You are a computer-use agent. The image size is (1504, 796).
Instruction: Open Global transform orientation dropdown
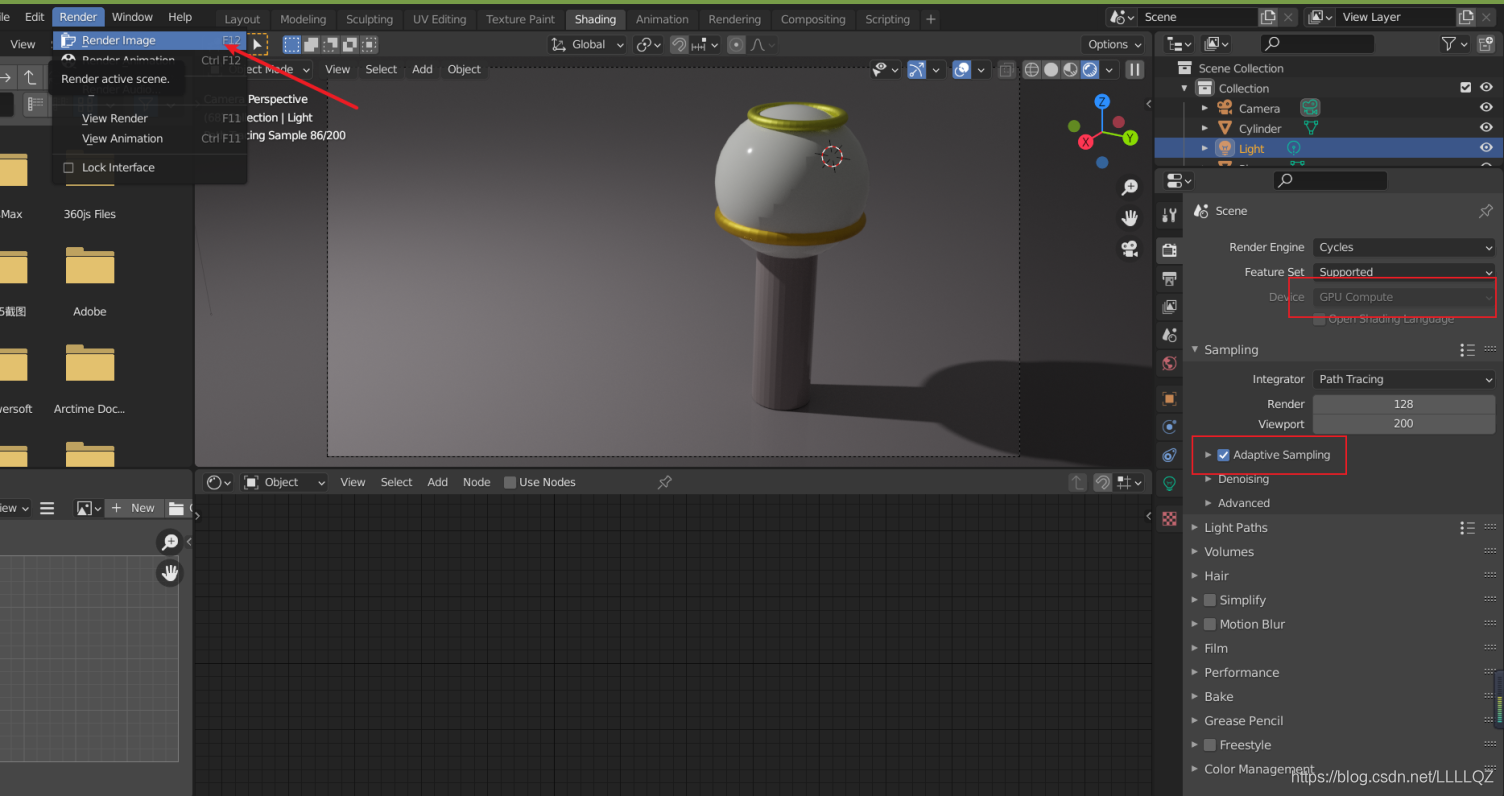588,44
